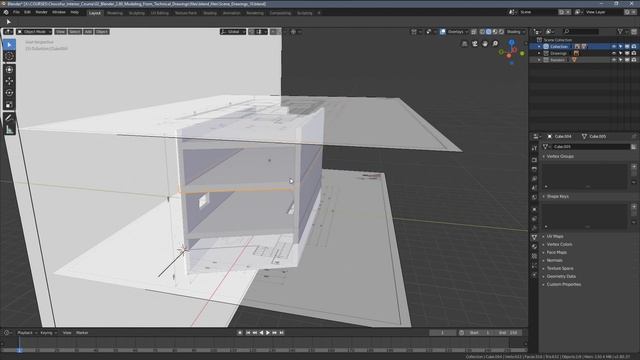Click the Cube.005 mesh name field
The image size is (640, 360).
(x=591, y=147)
